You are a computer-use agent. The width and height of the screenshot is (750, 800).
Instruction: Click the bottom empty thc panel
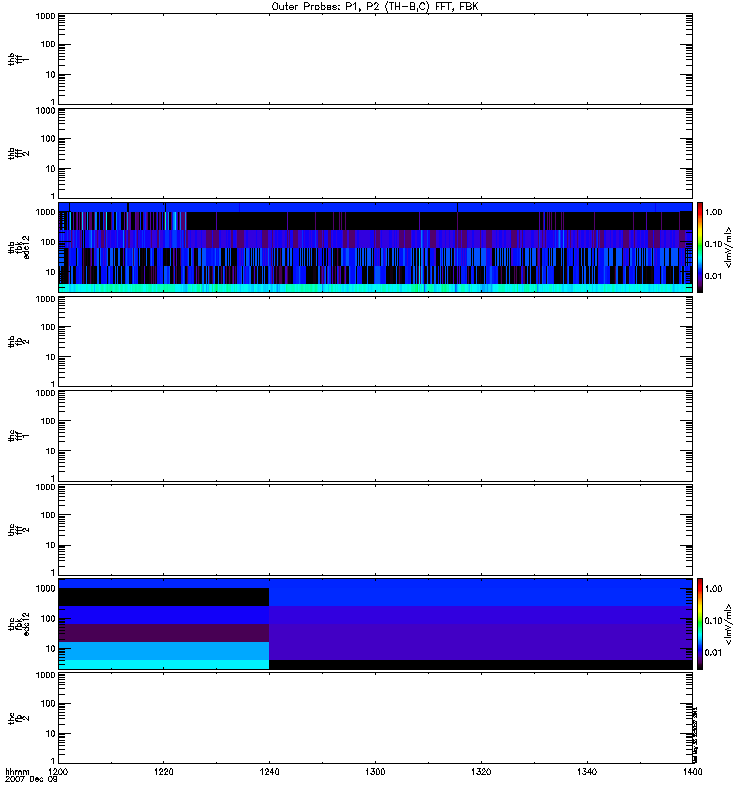click(375, 717)
